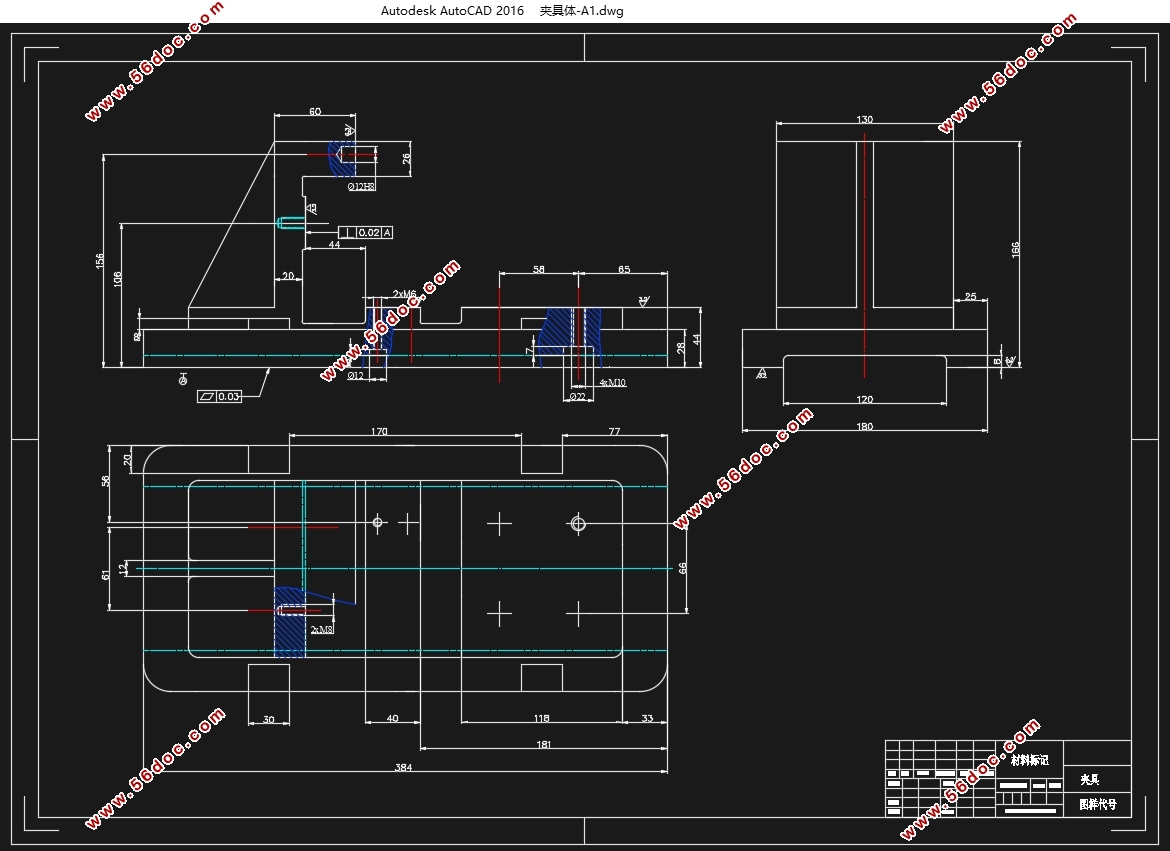The width and height of the screenshot is (1170, 851).
Task: Select the 156 overall height dimension
Action: [99, 261]
